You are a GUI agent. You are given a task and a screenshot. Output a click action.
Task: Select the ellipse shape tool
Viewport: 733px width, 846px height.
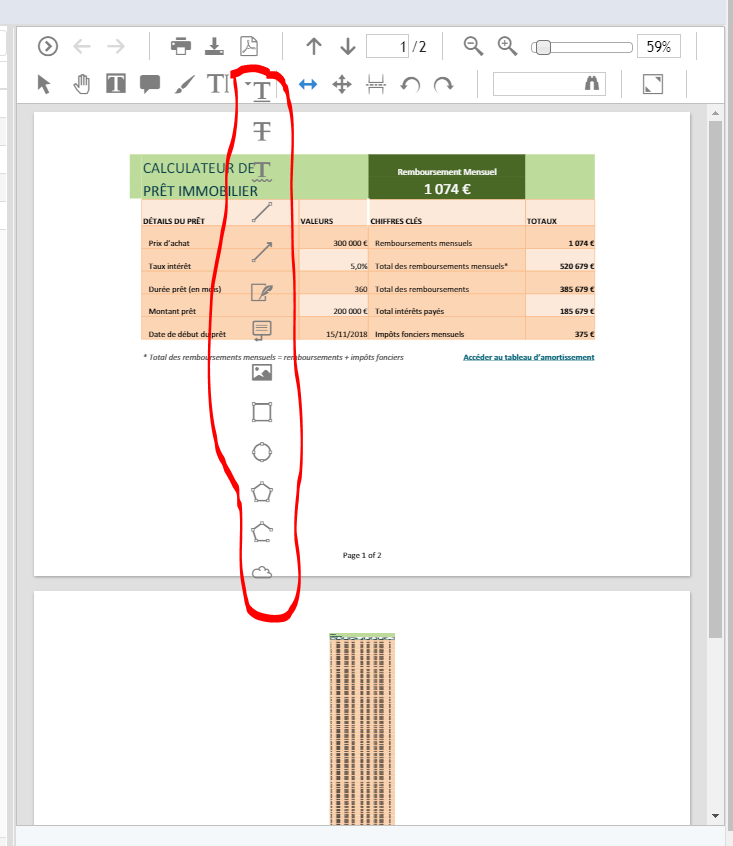(x=262, y=452)
